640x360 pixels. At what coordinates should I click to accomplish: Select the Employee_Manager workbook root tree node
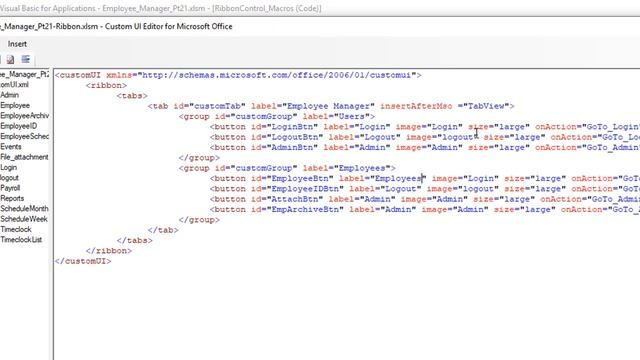coord(24,74)
